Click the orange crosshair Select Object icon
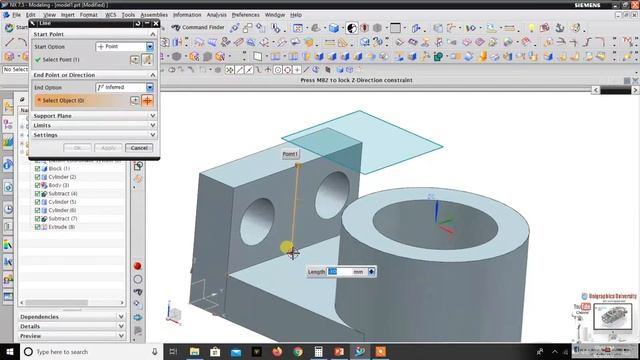 147,100
